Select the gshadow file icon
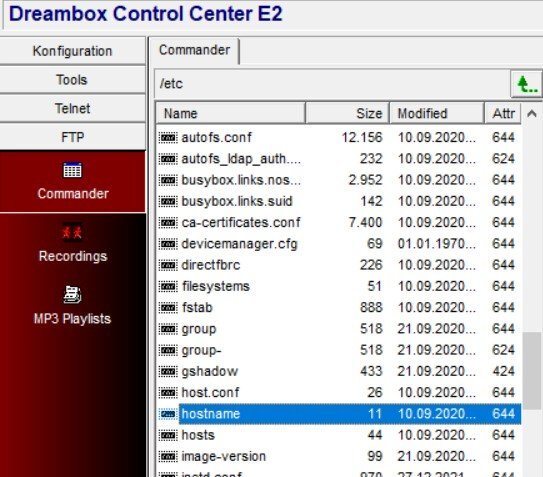 [x=168, y=372]
